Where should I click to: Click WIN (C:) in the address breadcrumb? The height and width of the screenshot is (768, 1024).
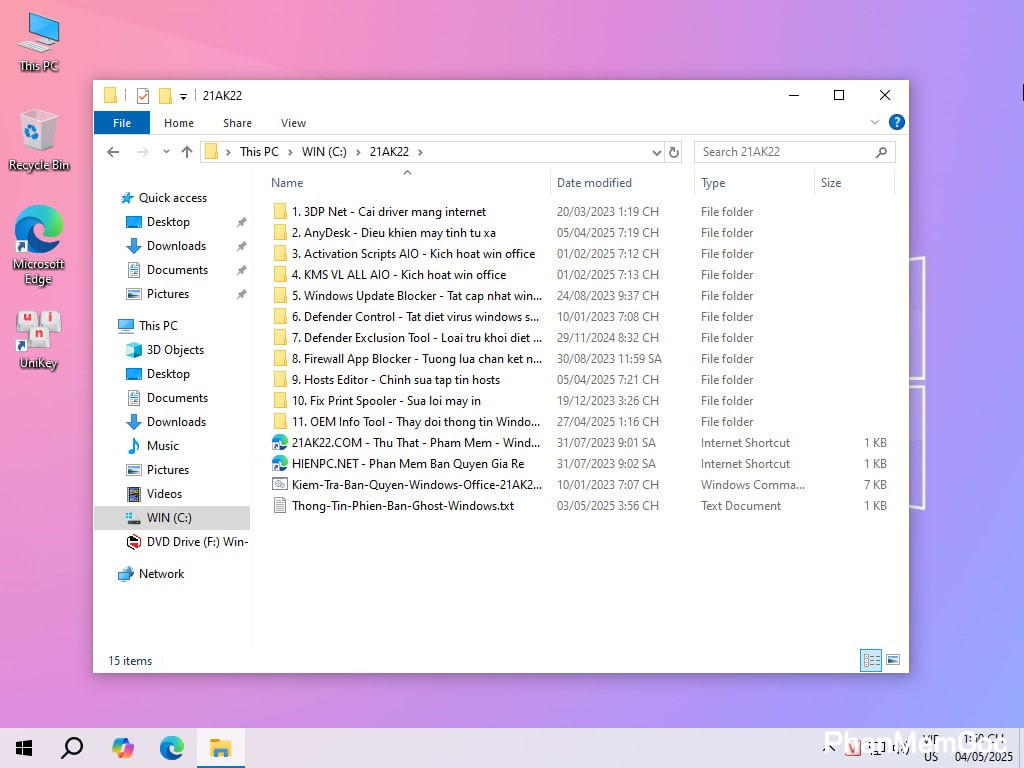tap(324, 152)
